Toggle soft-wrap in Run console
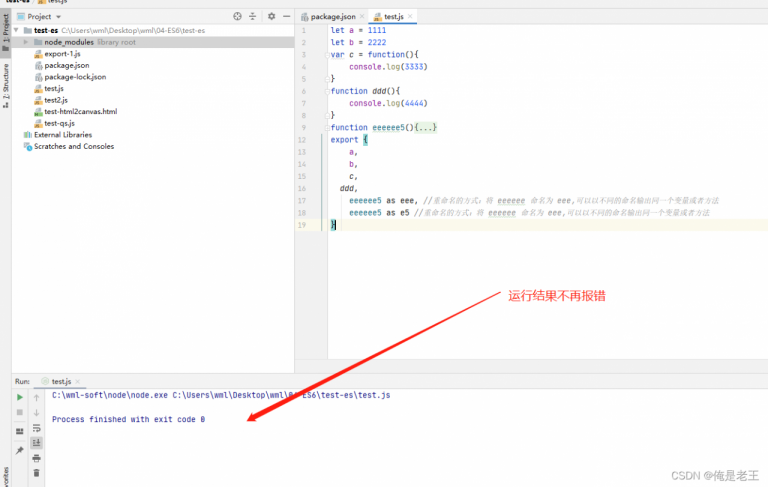Viewport: 768px width, 487px height. [x=37, y=427]
